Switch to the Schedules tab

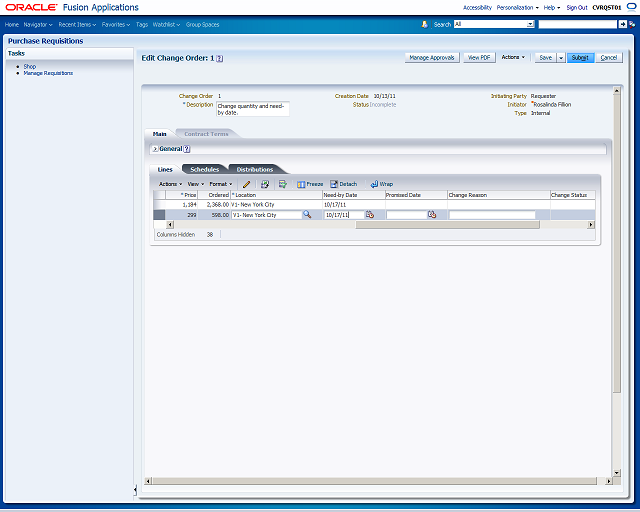pos(204,169)
